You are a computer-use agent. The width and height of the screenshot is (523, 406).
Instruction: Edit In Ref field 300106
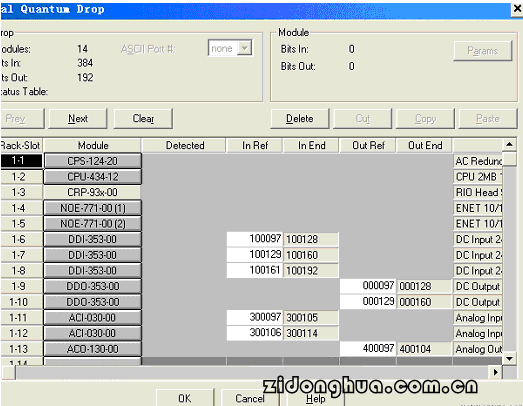click(x=255, y=333)
